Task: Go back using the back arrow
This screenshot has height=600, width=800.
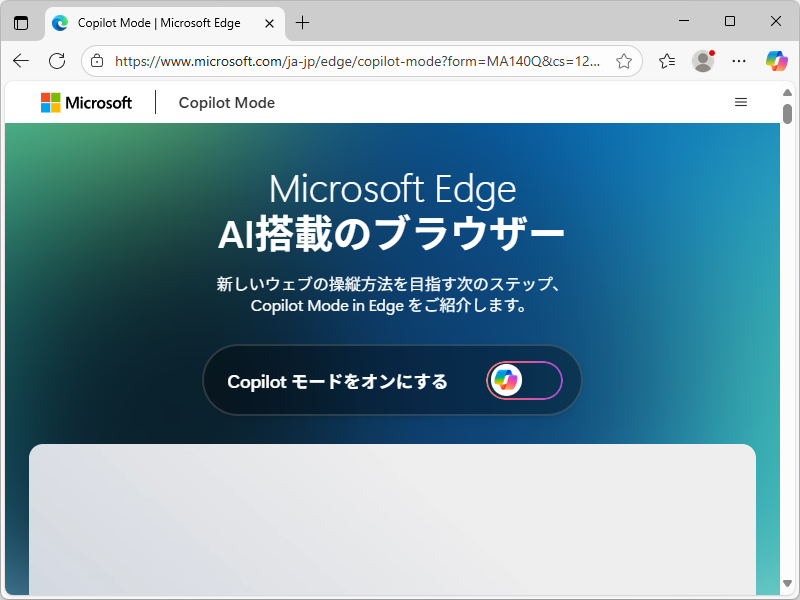Action: pyautogui.click(x=20, y=61)
